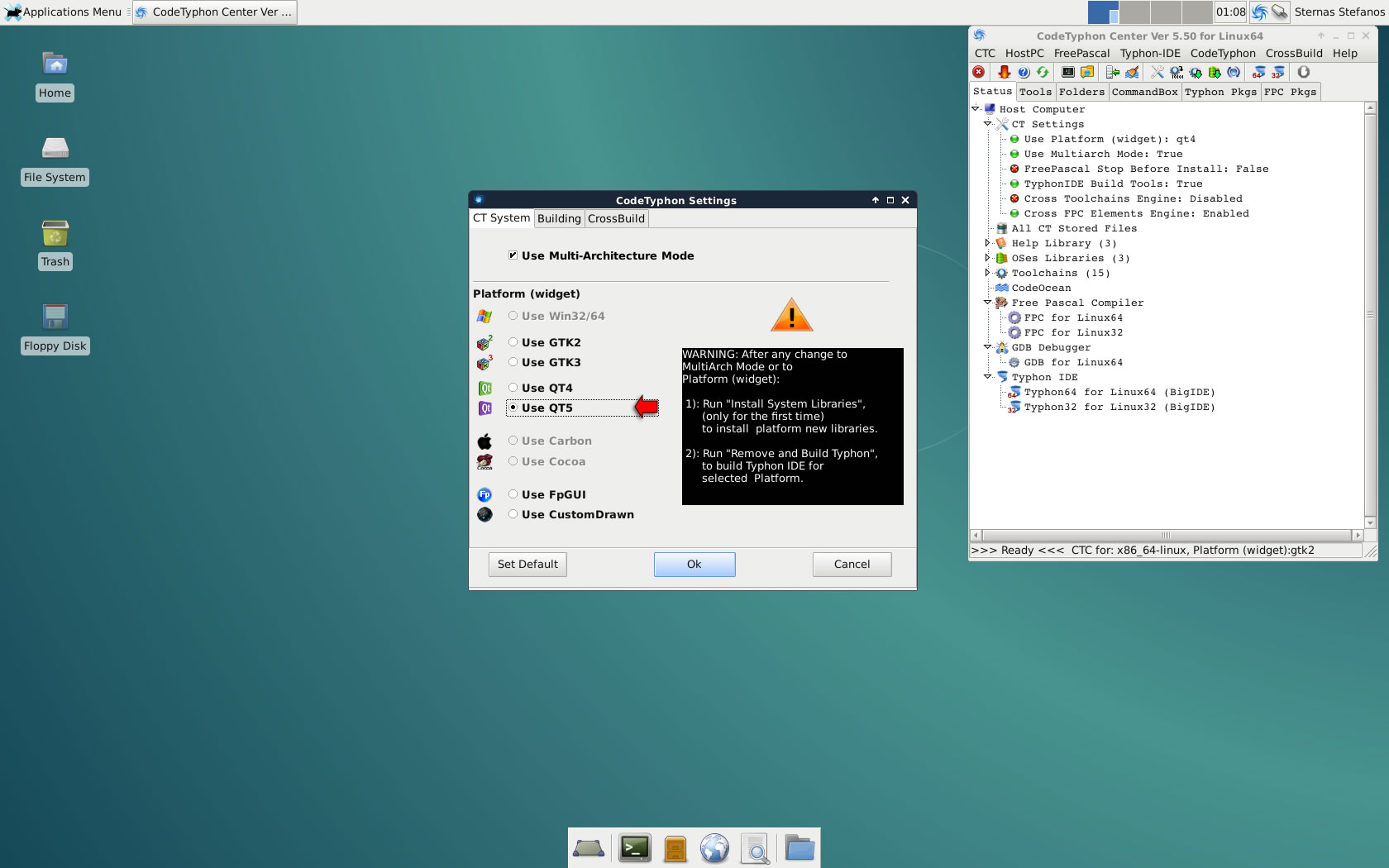Toggle Use Multi-Architecture Mode checkbox
This screenshot has width=1389, height=868.
(x=513, y=255)
